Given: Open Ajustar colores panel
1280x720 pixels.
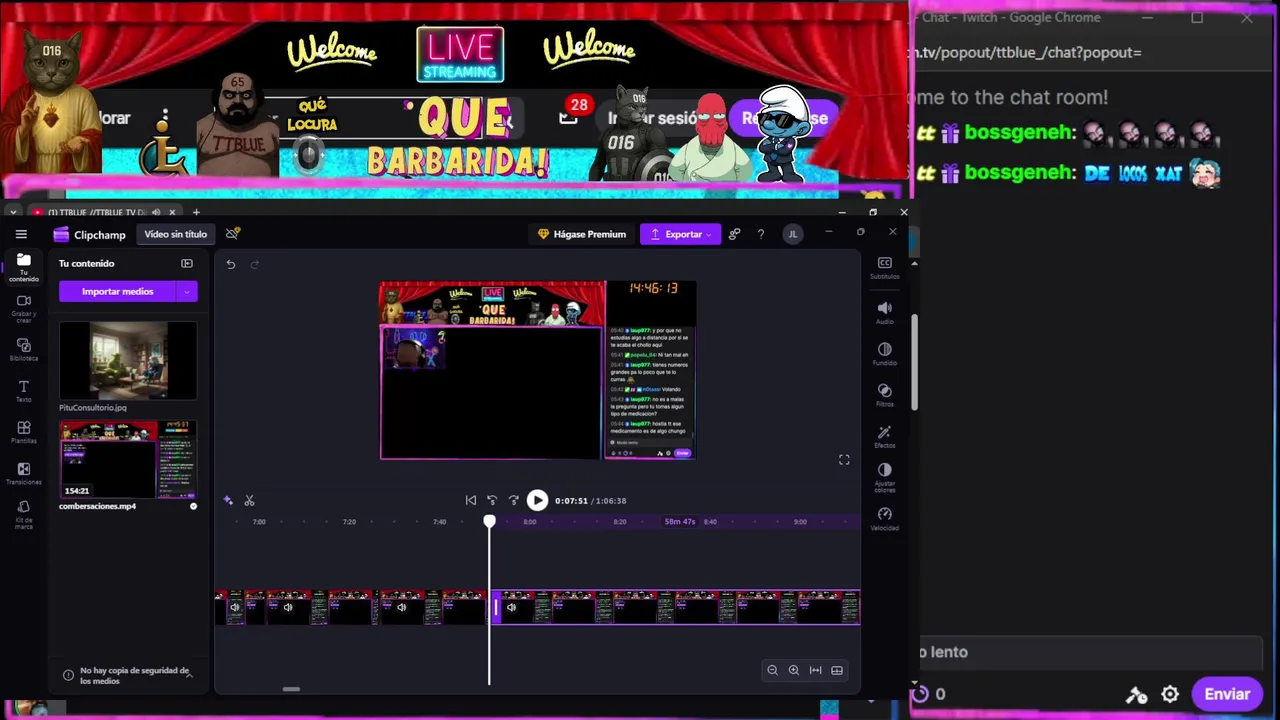Looking at the screenshot, I should 884,477.
